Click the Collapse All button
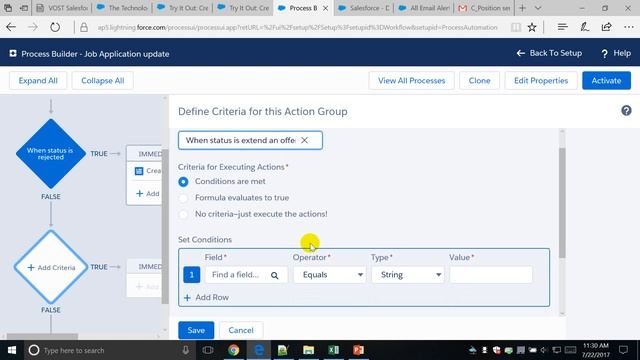Screen dimensions: 640x360 (x=102, y=80)
